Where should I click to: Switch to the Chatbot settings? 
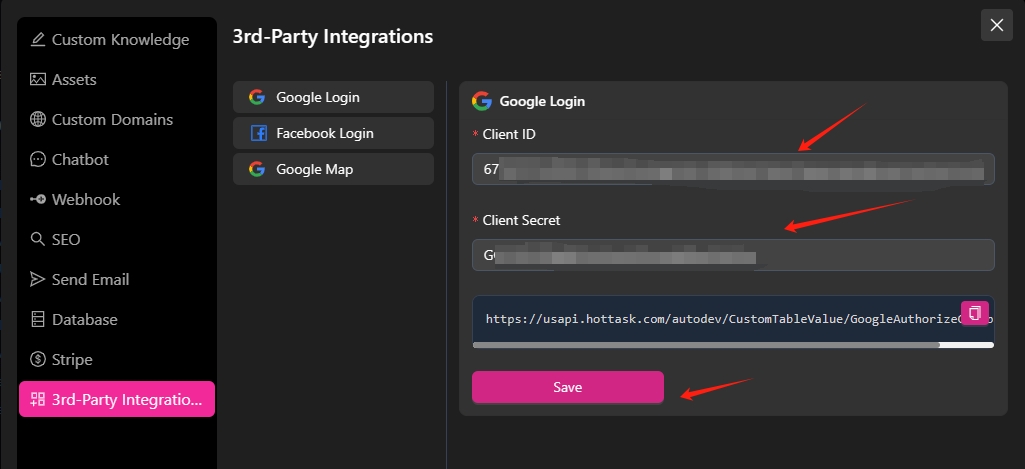point(118,159)
